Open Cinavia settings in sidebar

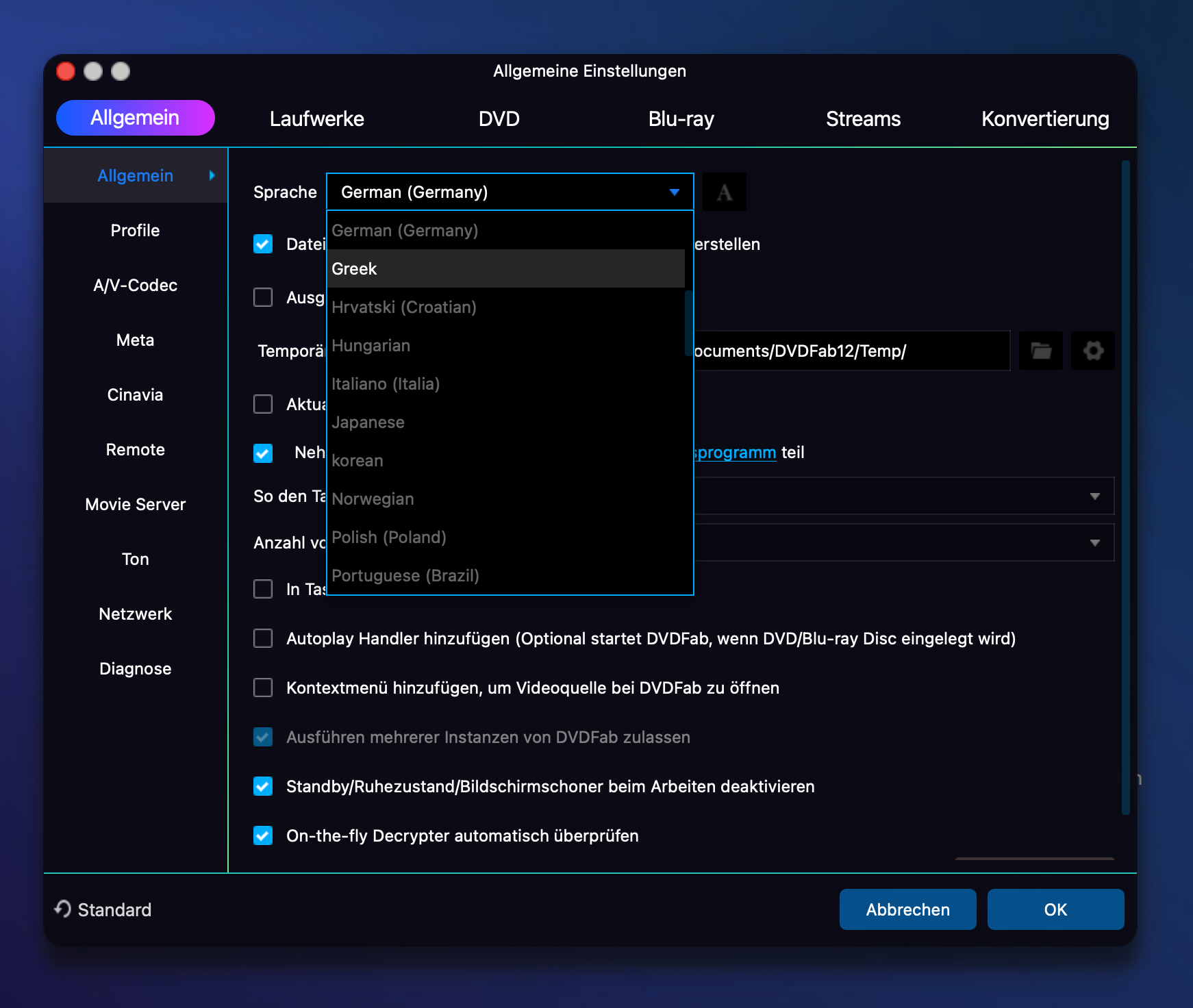(x=136, y=394)
